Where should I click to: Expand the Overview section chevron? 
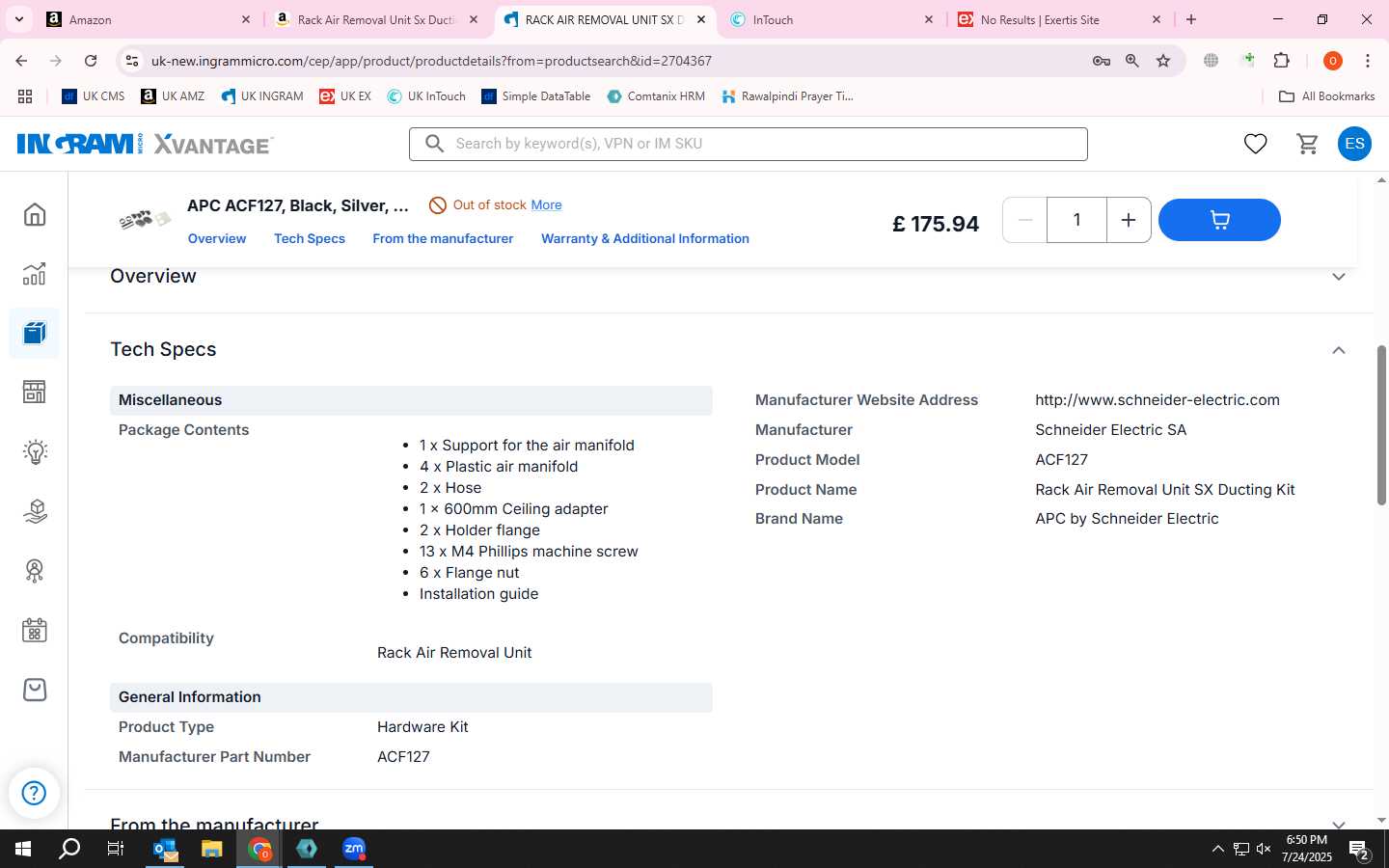tap(1339, 277)
